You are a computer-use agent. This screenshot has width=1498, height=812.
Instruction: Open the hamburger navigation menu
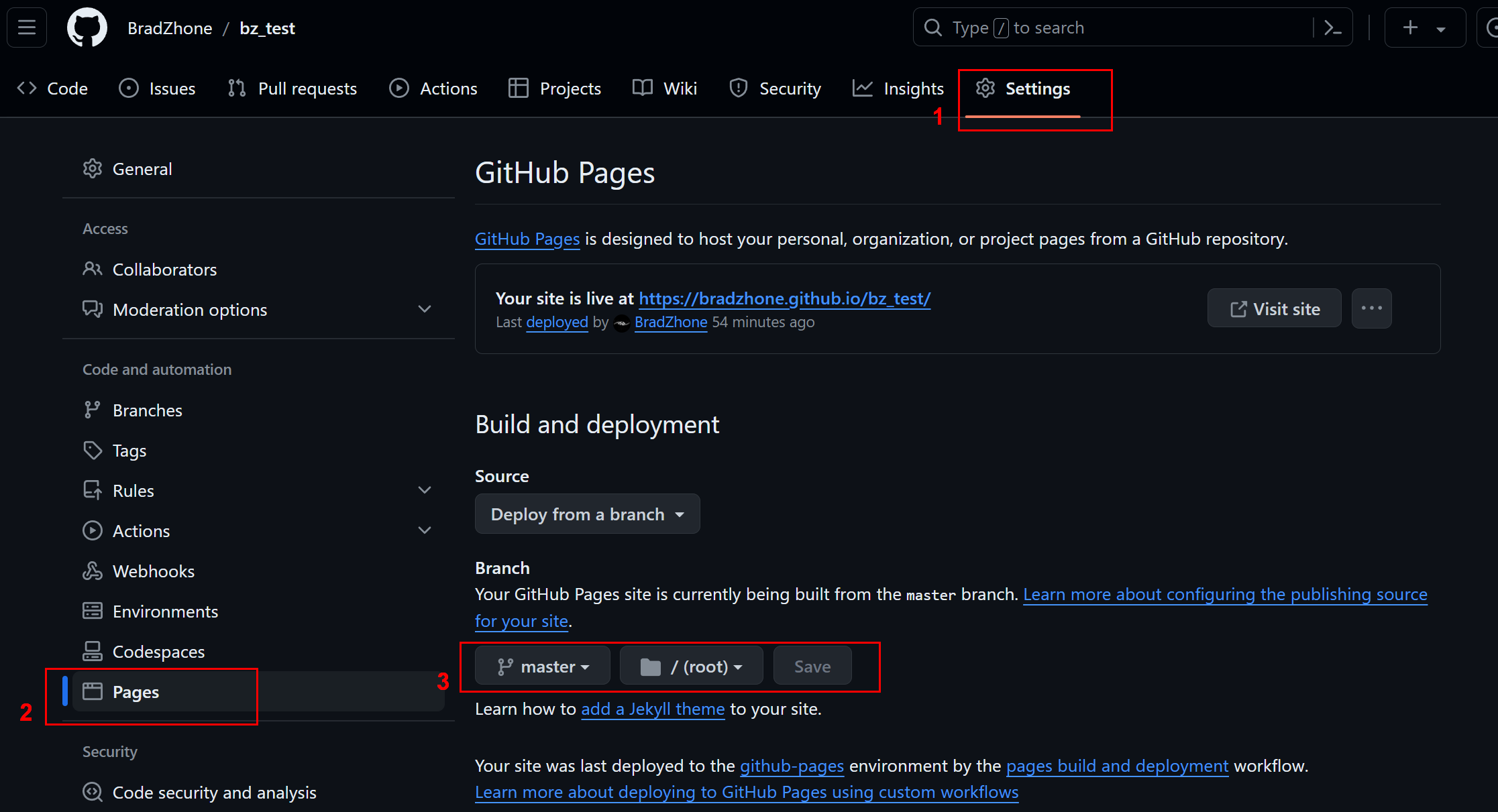click(27, 27)
